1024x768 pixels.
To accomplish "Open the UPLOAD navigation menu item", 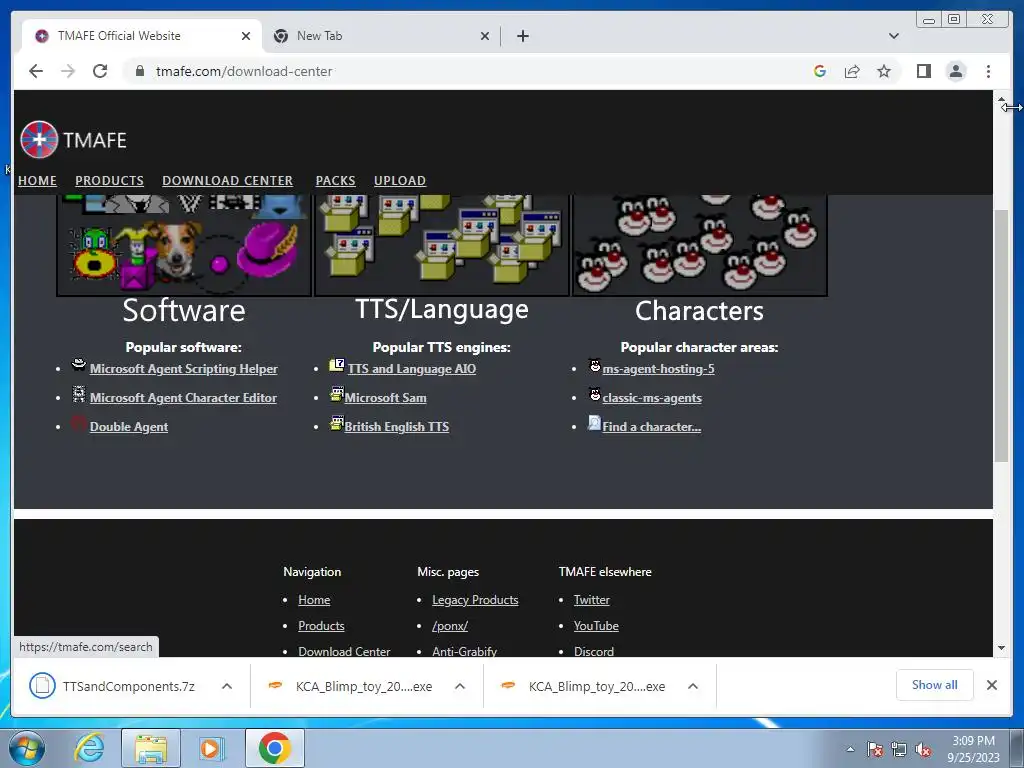I will coord(400,181).
